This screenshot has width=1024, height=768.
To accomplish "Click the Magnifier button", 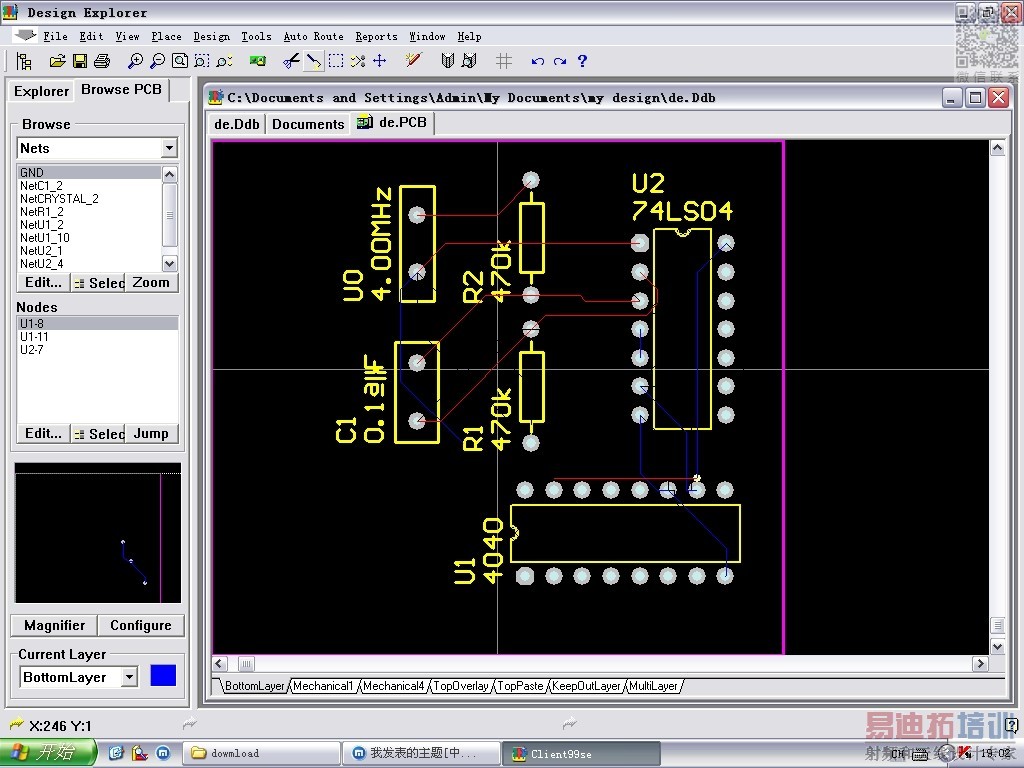I will [x=54, y=625].
